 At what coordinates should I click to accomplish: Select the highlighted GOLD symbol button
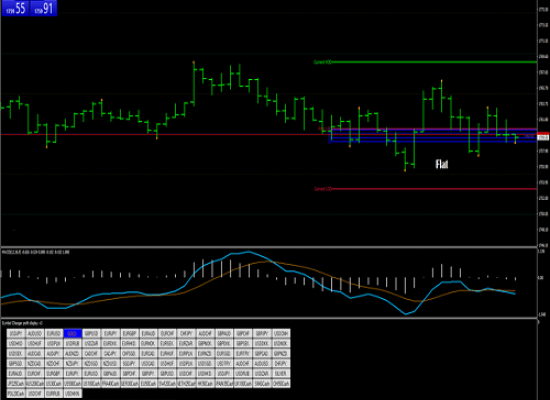coord(73,333)
